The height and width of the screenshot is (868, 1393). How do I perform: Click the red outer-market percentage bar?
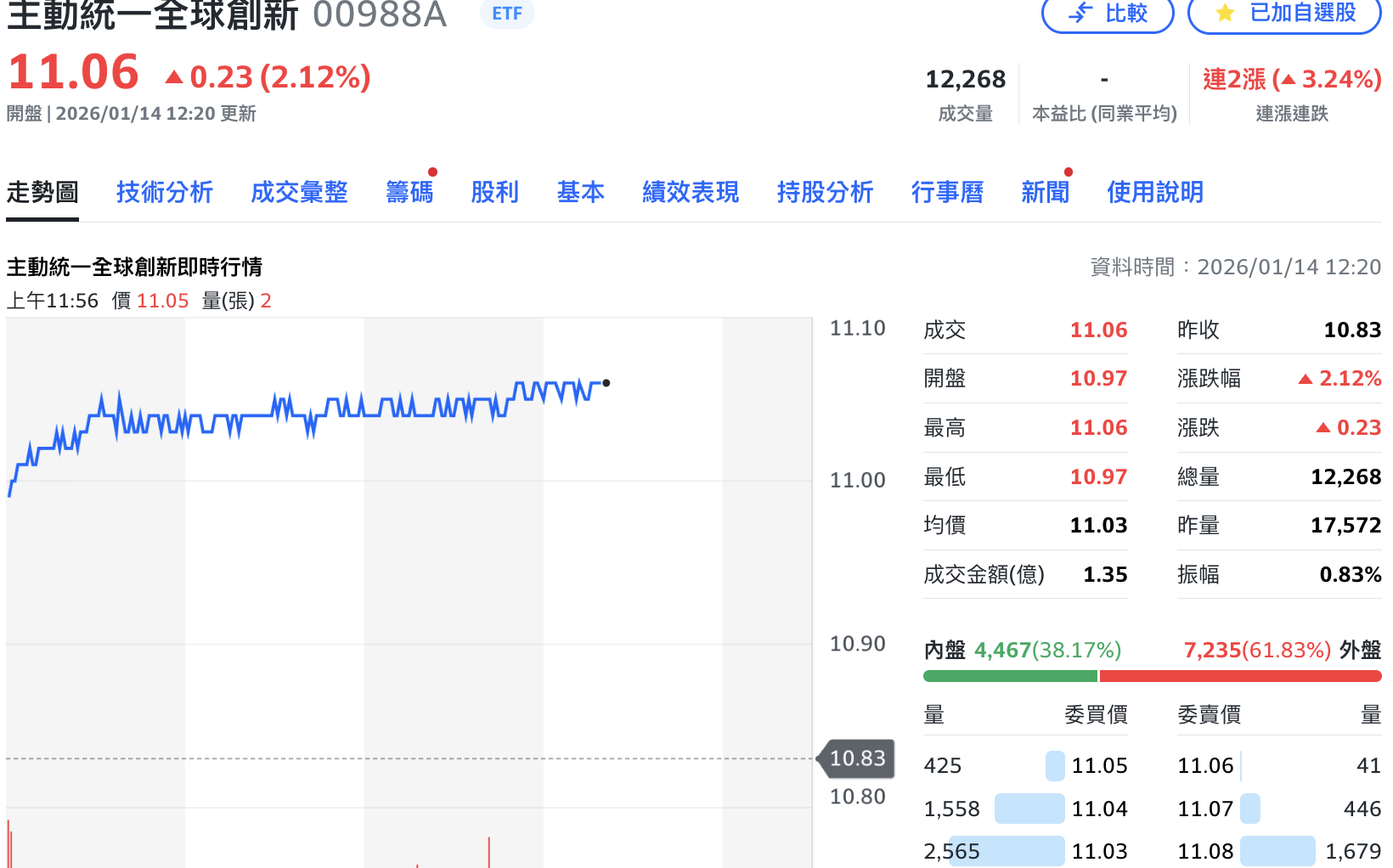(1240, 676)
